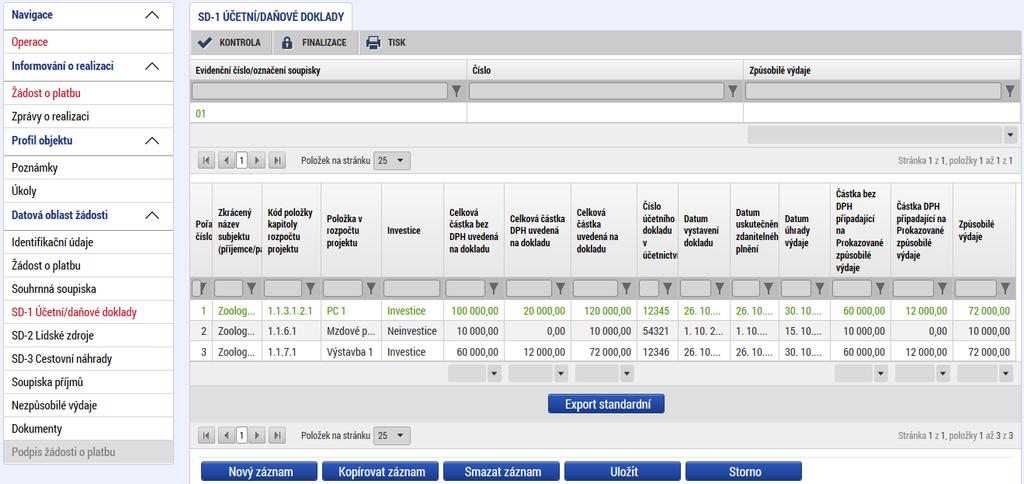Focus the Evidenční číslo filter input
1024x484 pixels.
[319, 91]
